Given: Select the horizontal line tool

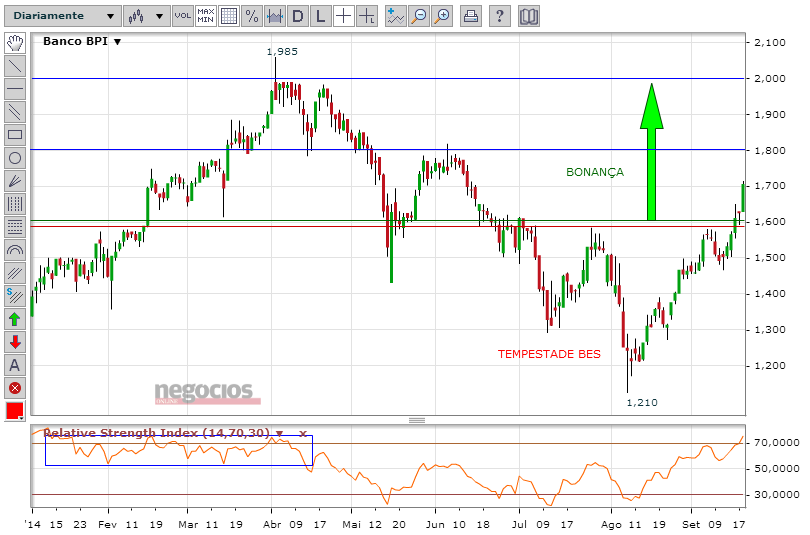Looking at the screenshot, I should tap(15, 89).
